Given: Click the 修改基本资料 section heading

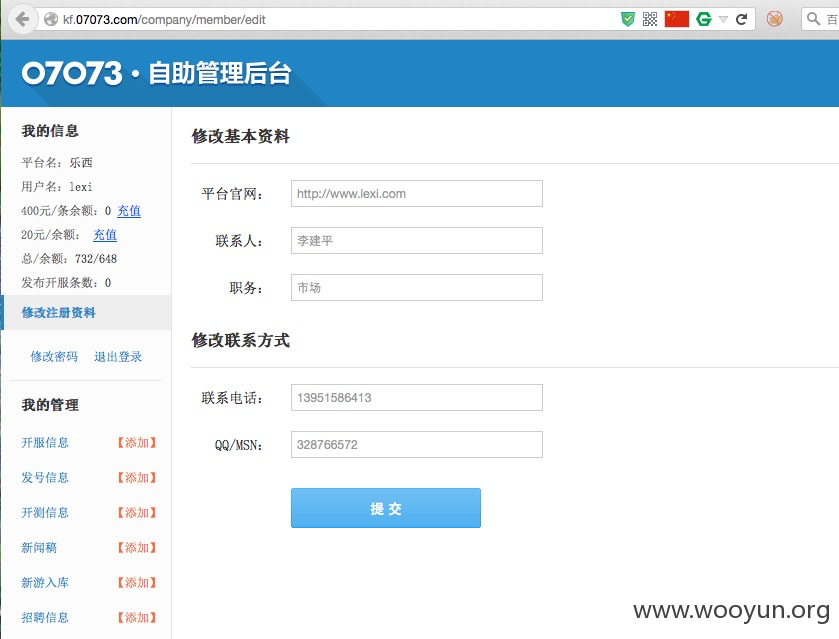Looking at the screenshot, I should [x=241, y=136].
